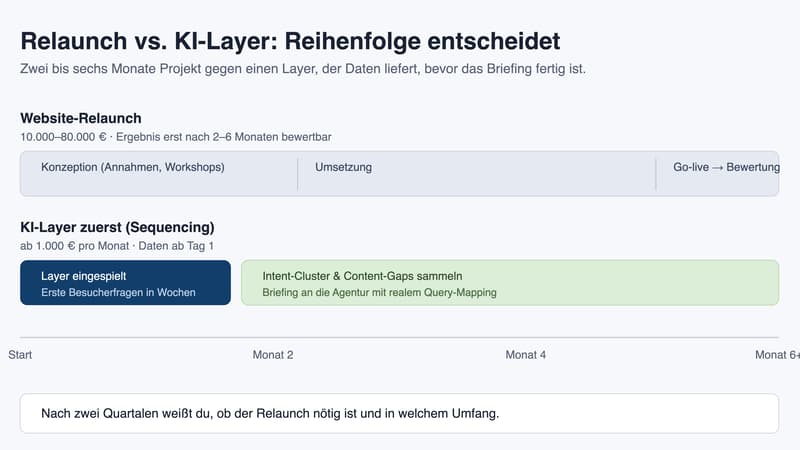Click the '10.000–80.000 €' cost line

[x=176, y=137]
